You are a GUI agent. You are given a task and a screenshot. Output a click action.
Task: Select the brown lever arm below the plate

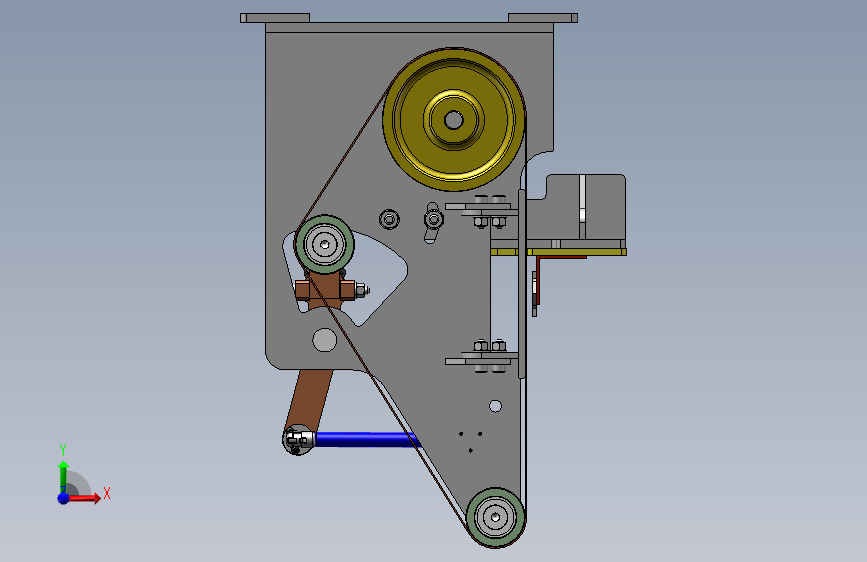click(x=310, y=399)
